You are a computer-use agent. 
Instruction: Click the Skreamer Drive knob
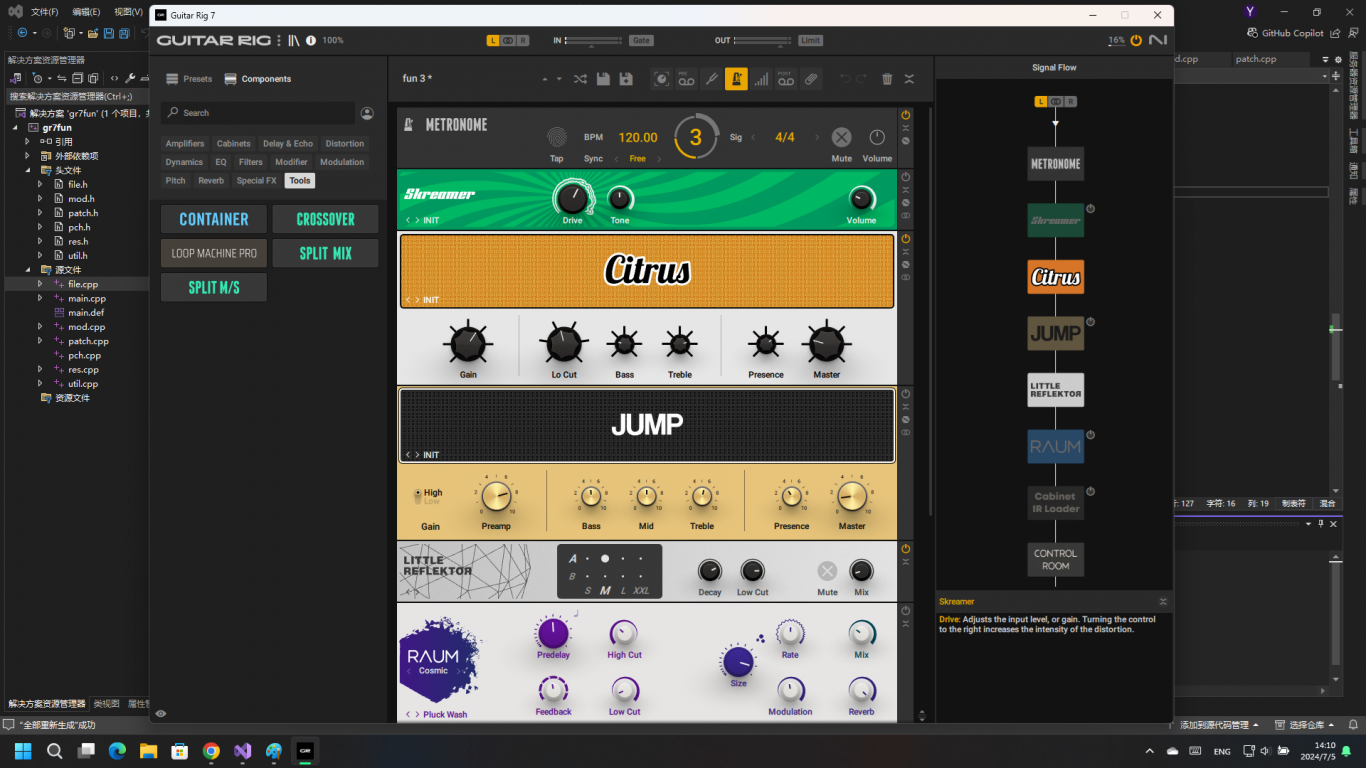tap(572, 198)
